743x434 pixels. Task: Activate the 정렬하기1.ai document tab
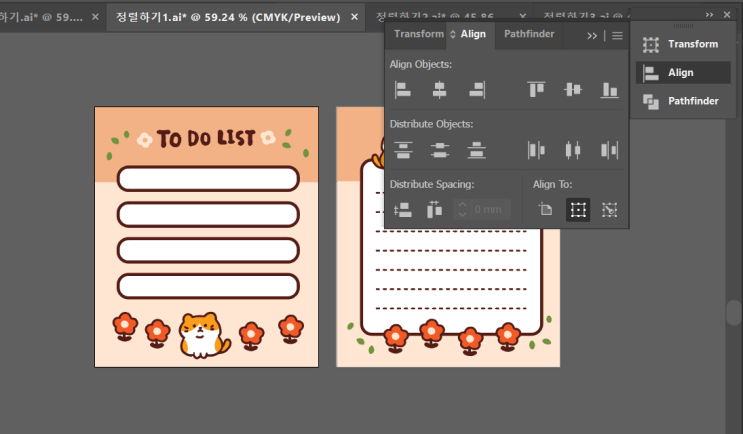tap(228, 18)
